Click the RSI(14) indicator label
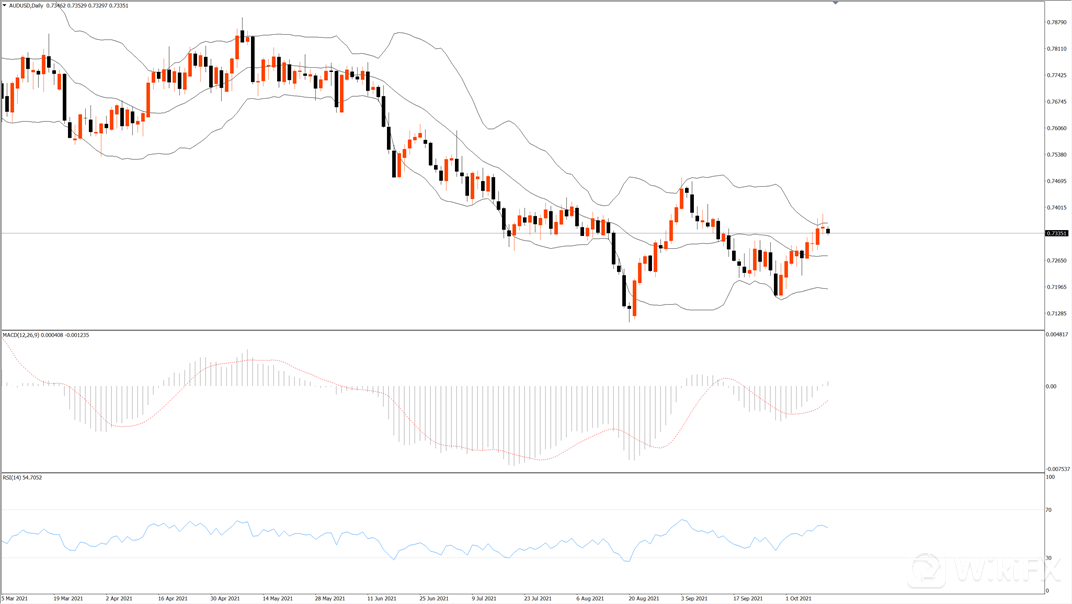The image size is (1072, 604). pyautogui.click(x=14, y=477)
